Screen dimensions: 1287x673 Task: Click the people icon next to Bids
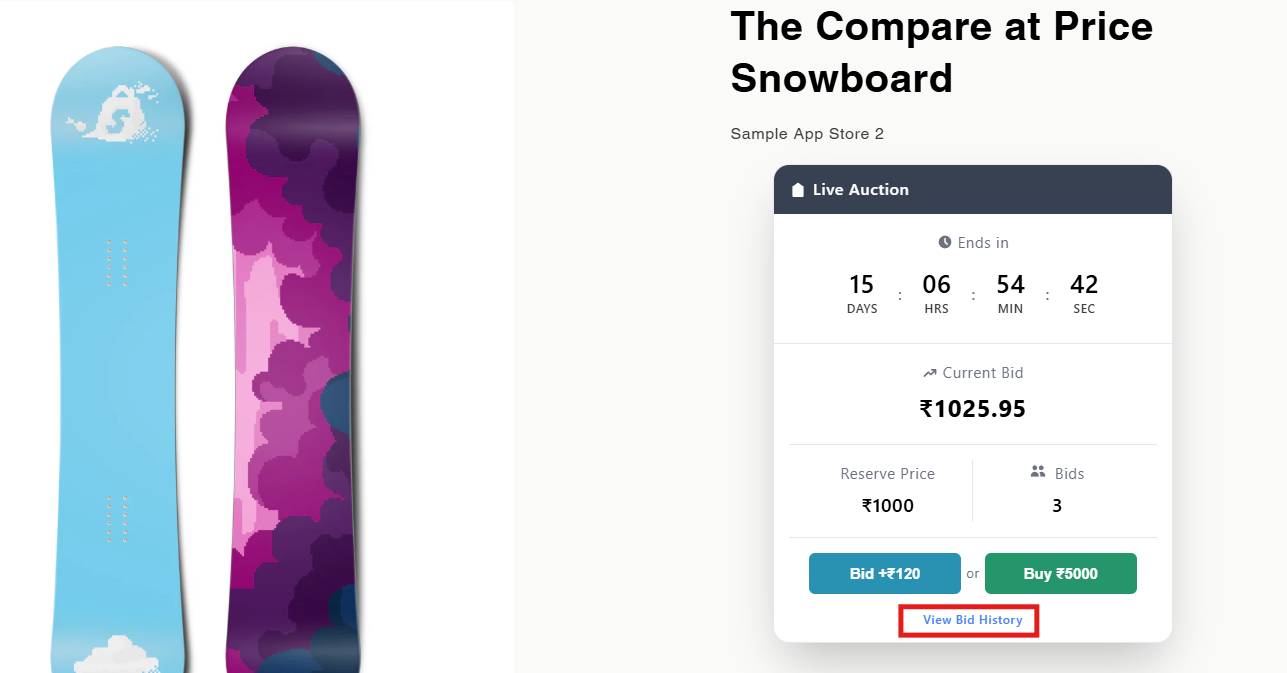pos(1038,472)
